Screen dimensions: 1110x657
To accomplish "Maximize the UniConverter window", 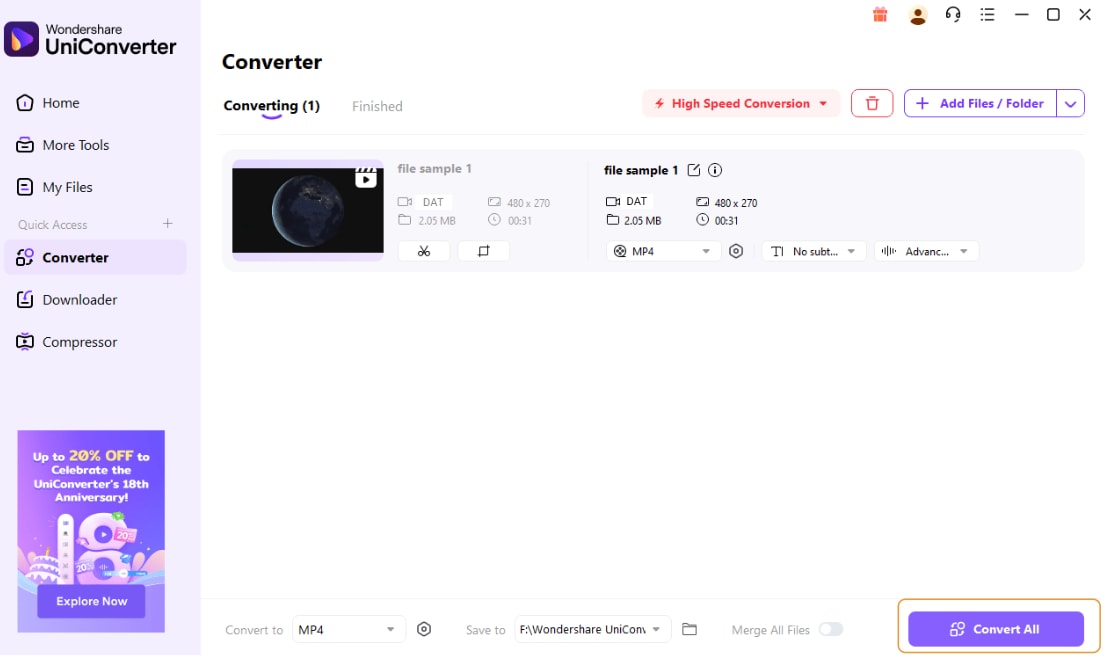I will click(1053, 15).
